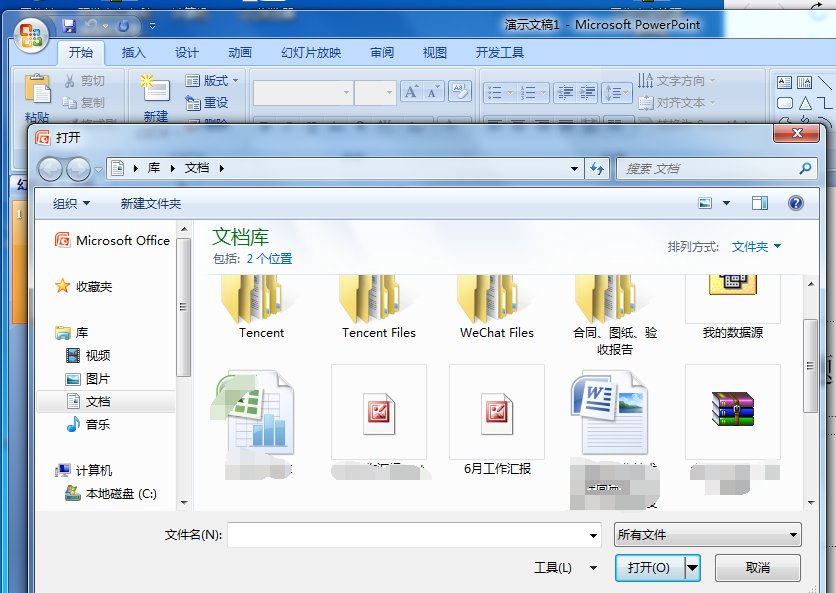This screenshot has width=836, height=593.
Task: Click the refresh icon beside the address bar
Action: (598, 168)
